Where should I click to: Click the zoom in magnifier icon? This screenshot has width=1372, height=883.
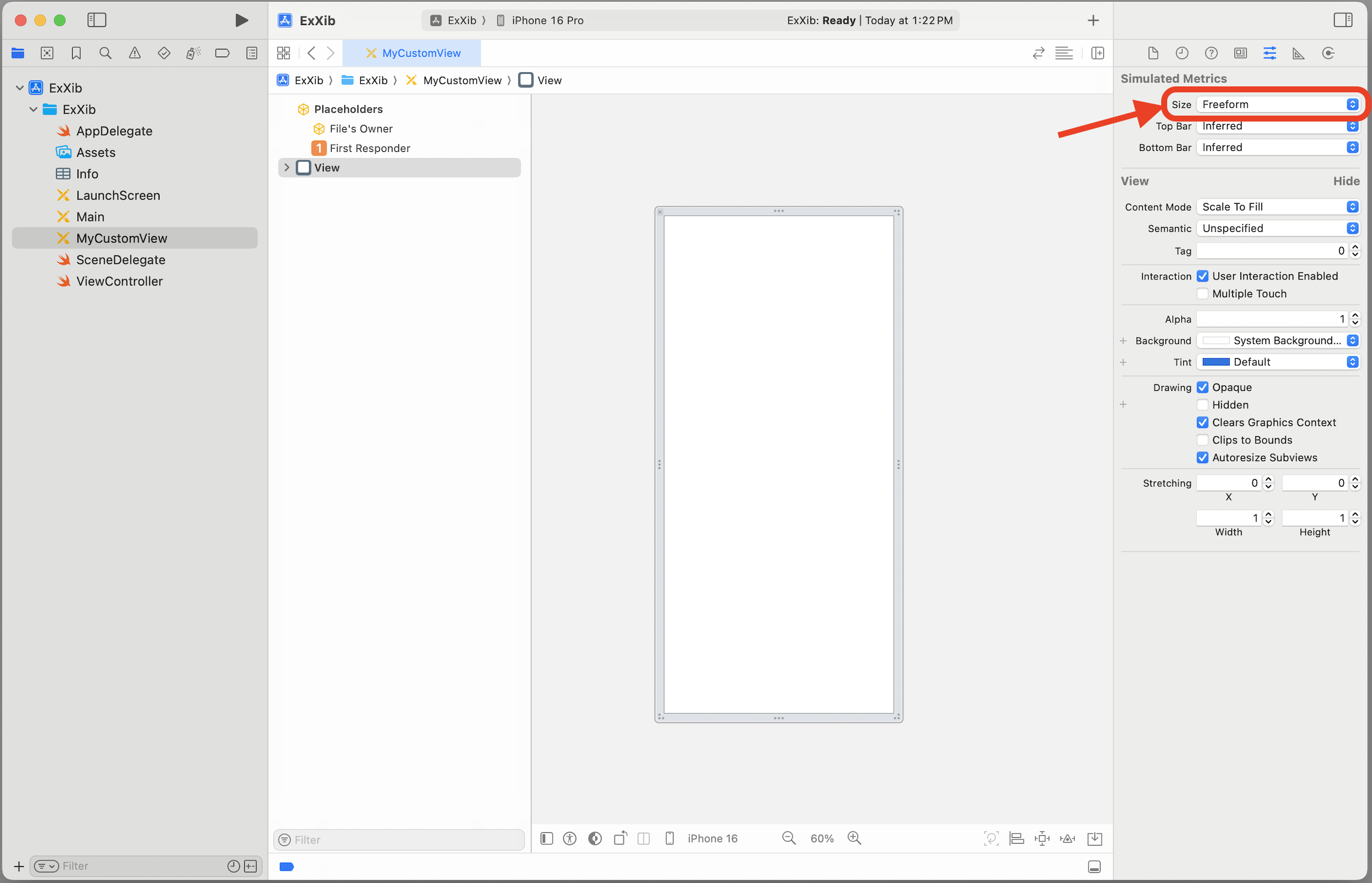[x=855, y=838]
